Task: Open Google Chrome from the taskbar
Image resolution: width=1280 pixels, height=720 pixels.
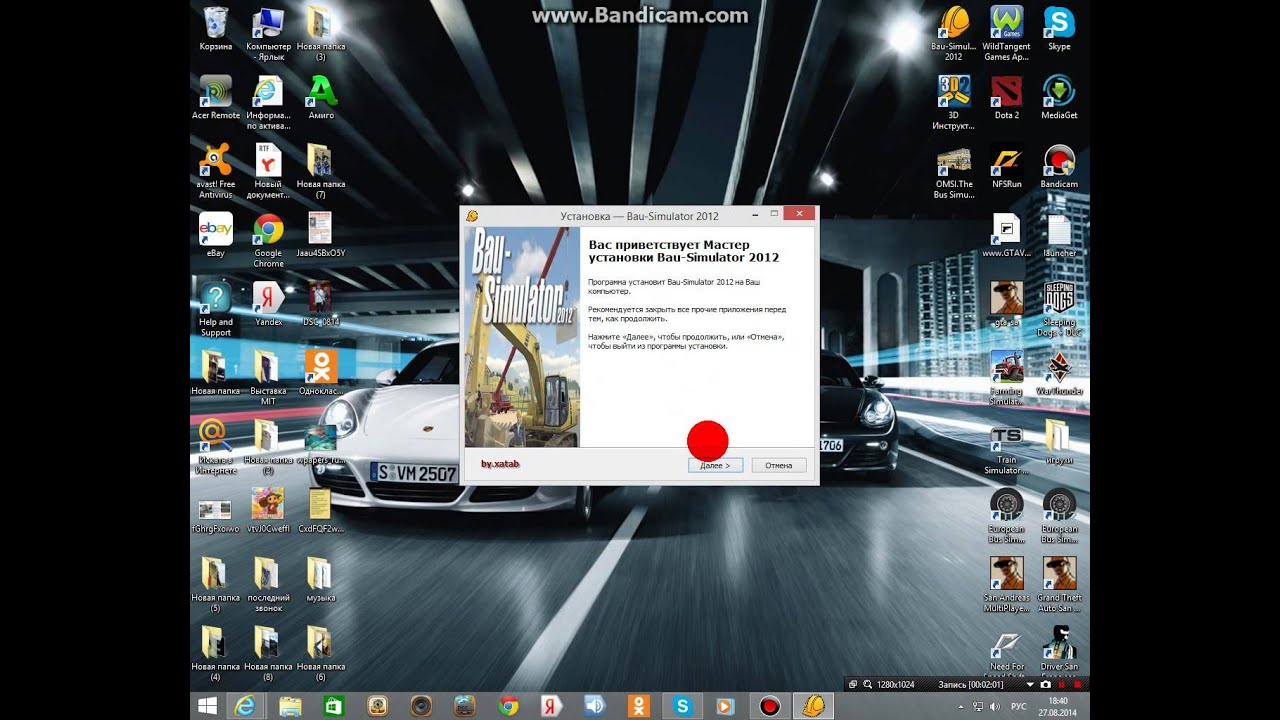Action: 508,706
